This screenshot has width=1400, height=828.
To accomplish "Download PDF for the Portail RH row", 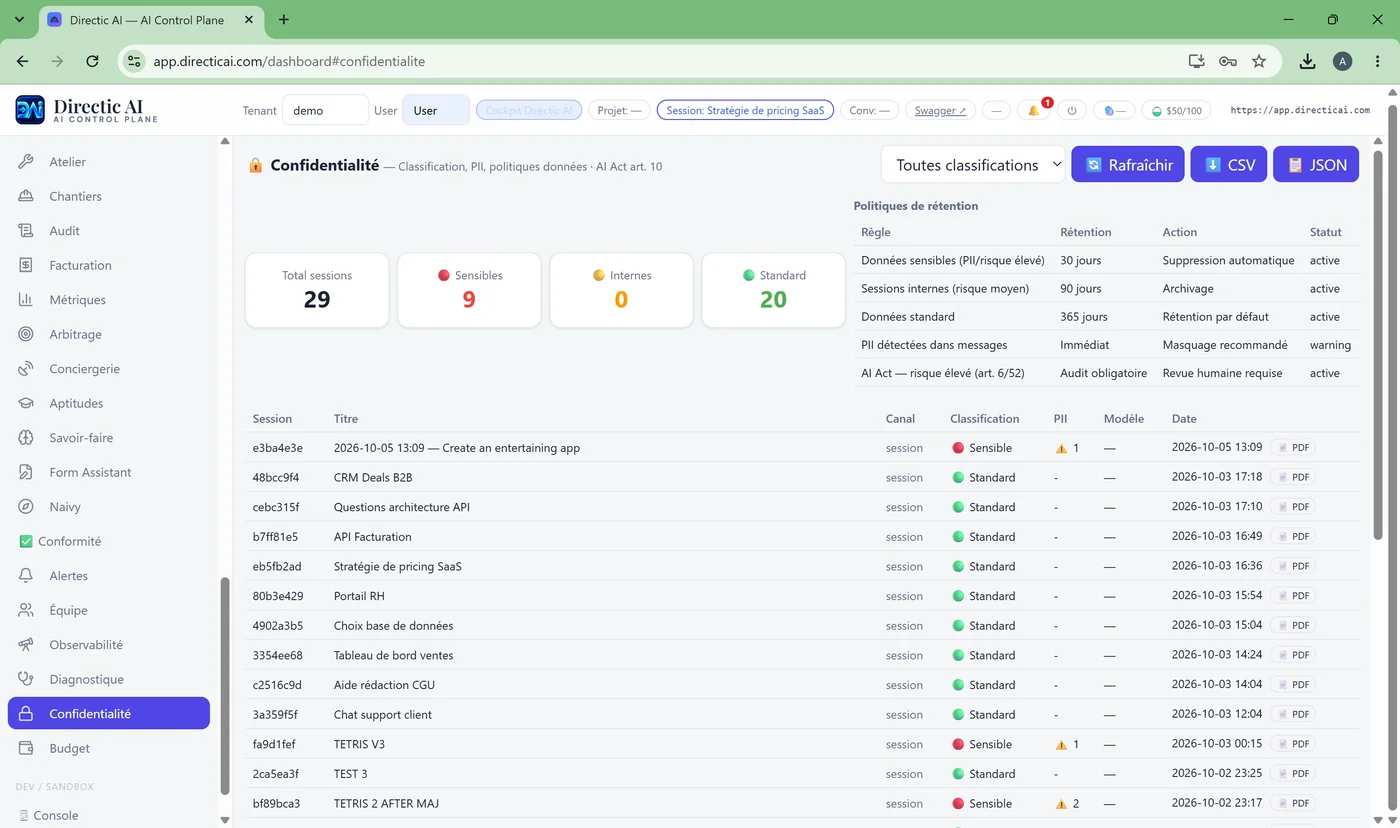I will pyautogui.click(x=1293, y=596).
